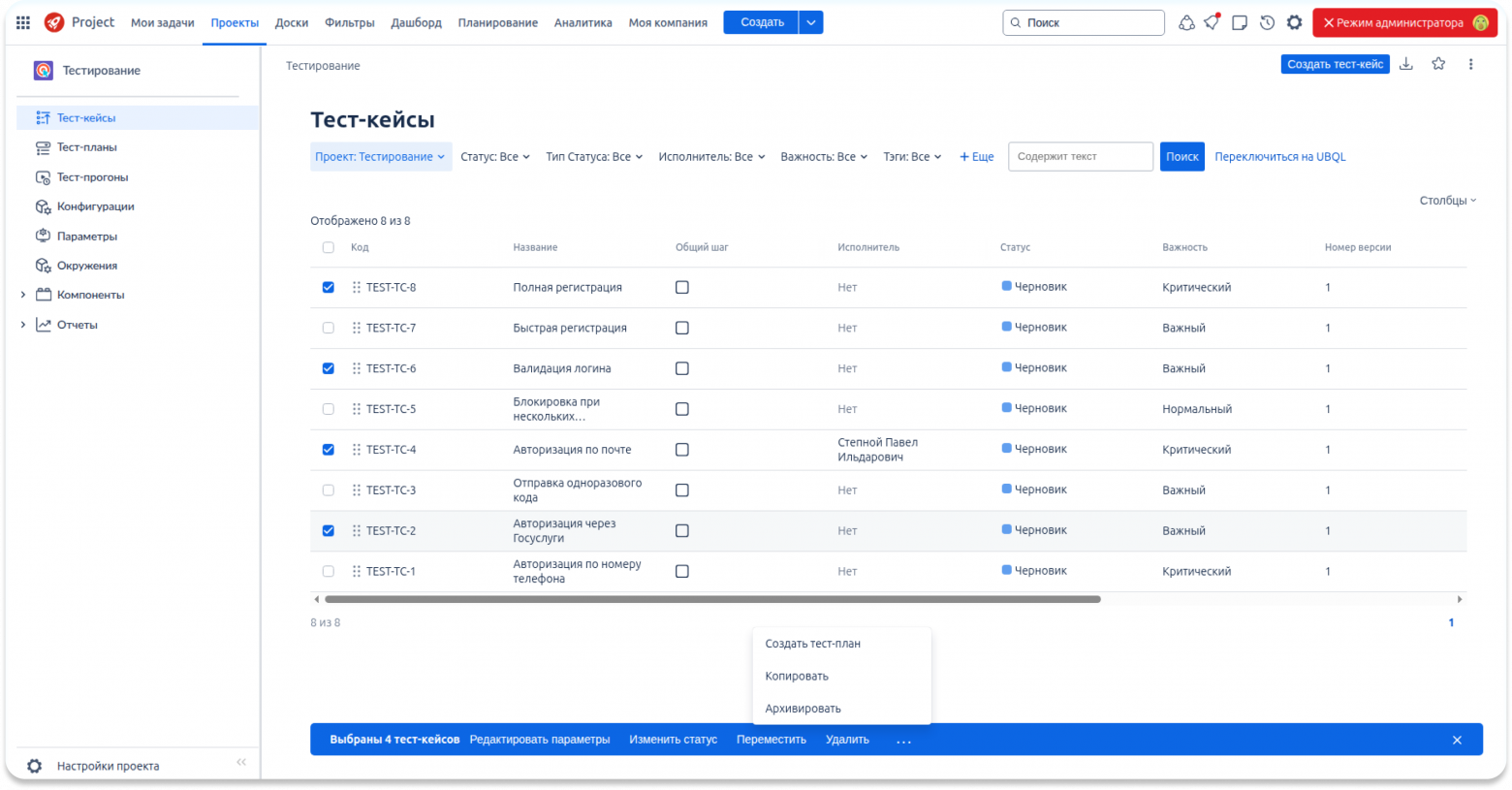The image size is (1512, 790).
Task: Toggle Общий шаг checkbox for Полная регистрация
Action: [682, 288]
